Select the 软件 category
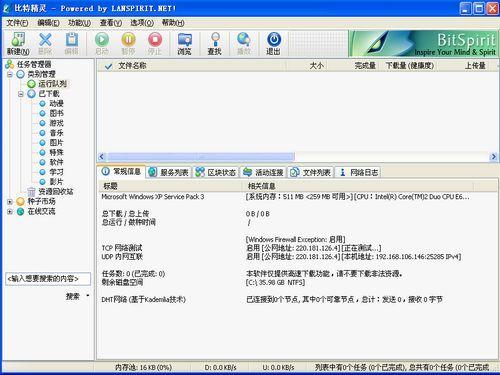The height and width of the screenshot is (375, 500). [x=56, y=162]
